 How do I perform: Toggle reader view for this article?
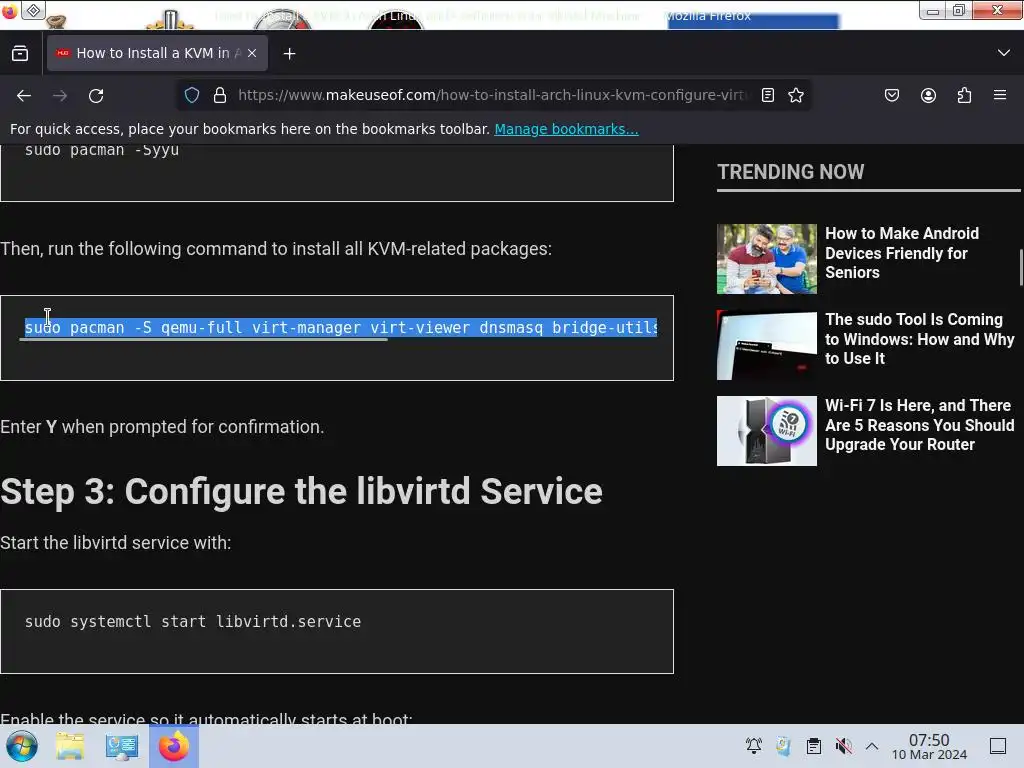tap(768, 95)
